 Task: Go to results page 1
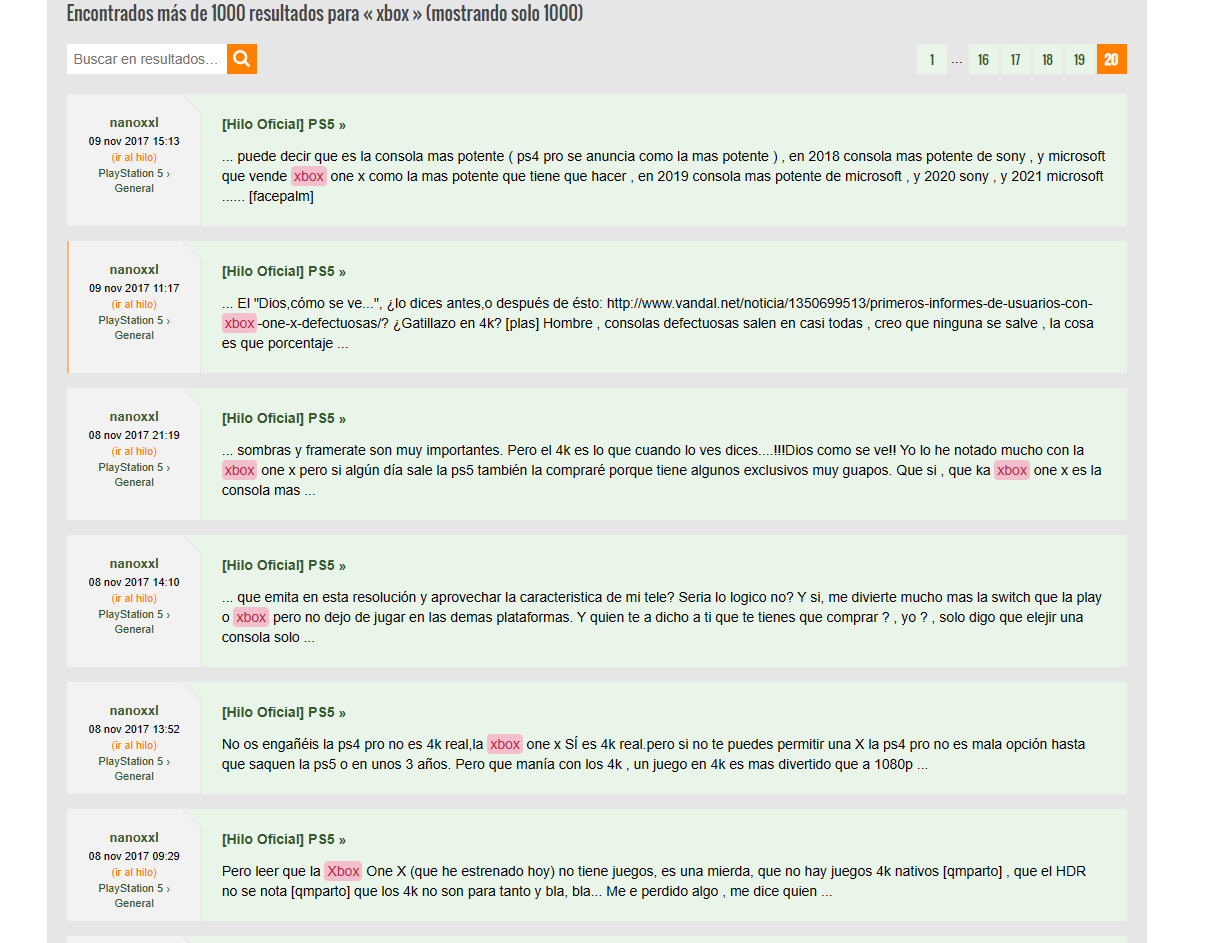coord(932,59)
